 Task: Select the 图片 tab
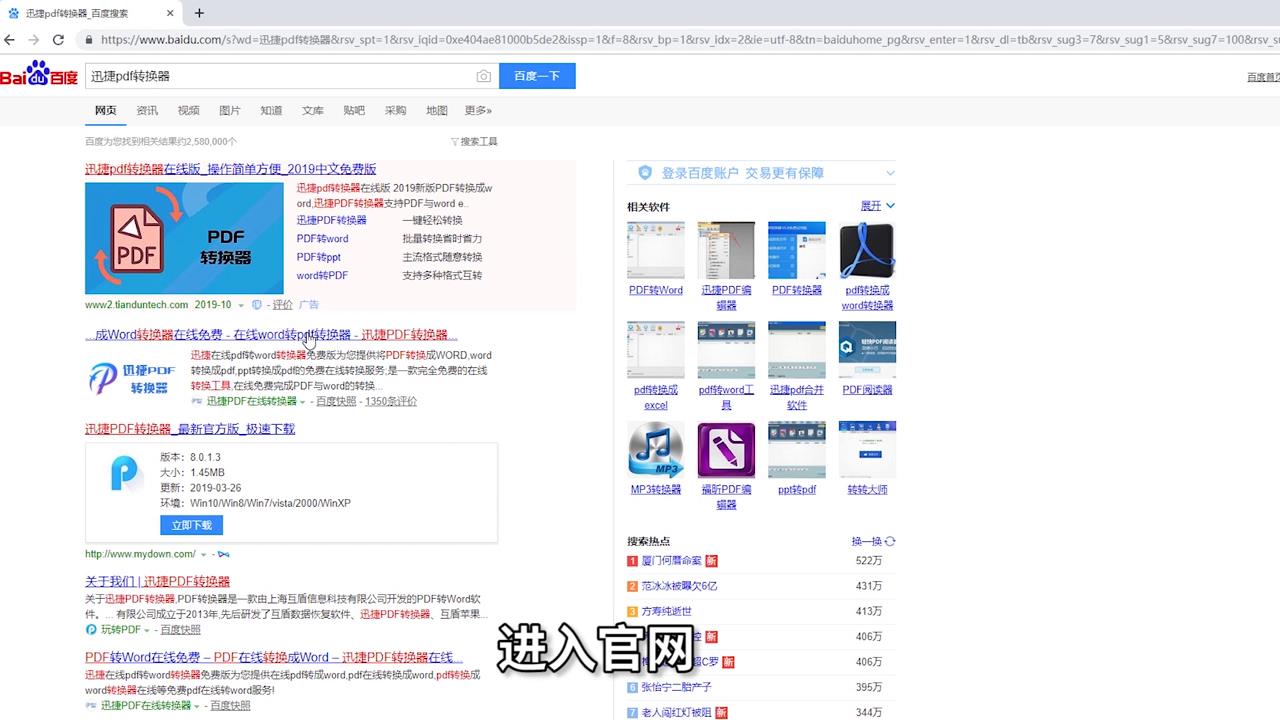pyautogui.click(x=230, y=110)
